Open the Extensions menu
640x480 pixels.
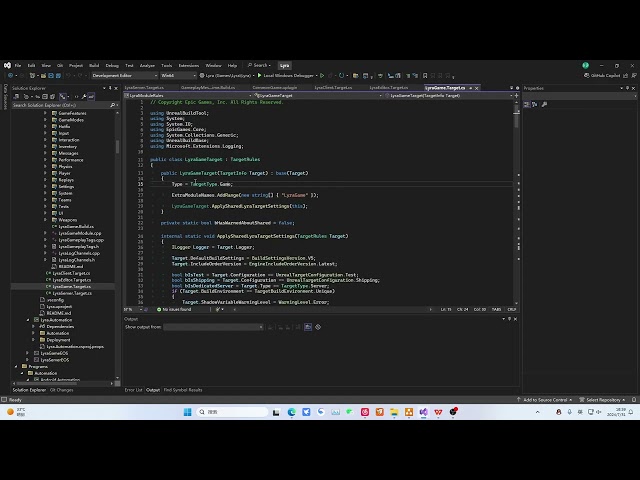tap(189, 65)
